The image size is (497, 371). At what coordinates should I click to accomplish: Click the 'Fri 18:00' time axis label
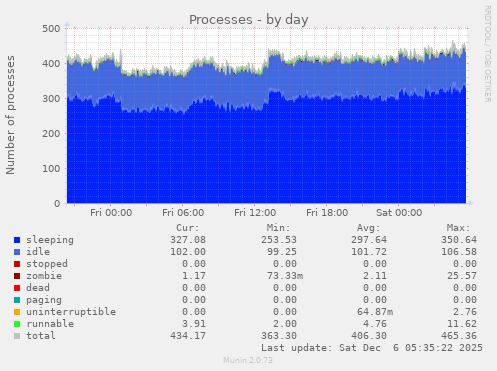point(327,213)
